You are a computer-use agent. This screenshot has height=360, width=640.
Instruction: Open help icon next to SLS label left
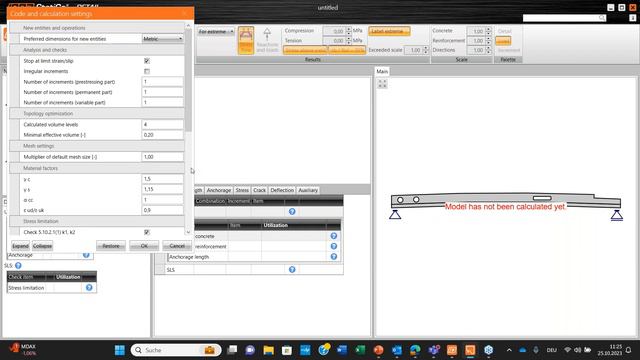click(x=18, y=266)
